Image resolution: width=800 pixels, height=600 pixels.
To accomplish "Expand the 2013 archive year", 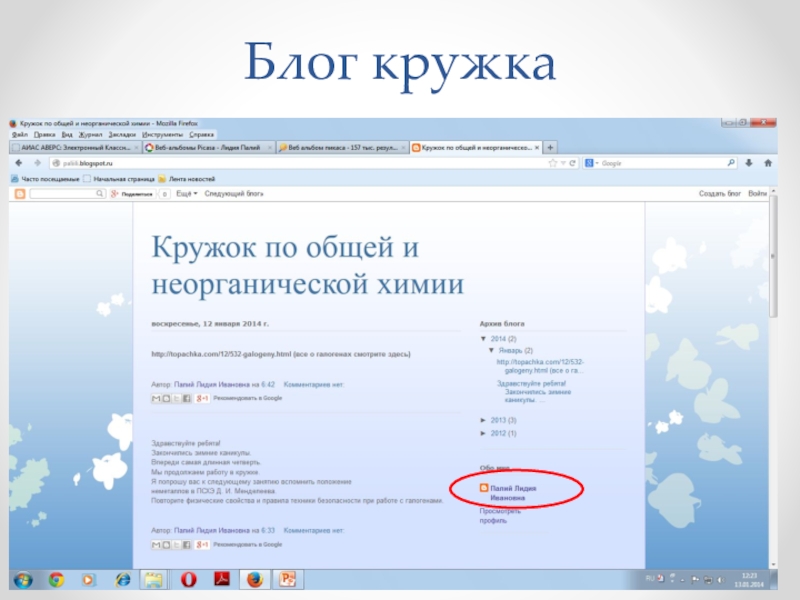I will pos(484,420).
